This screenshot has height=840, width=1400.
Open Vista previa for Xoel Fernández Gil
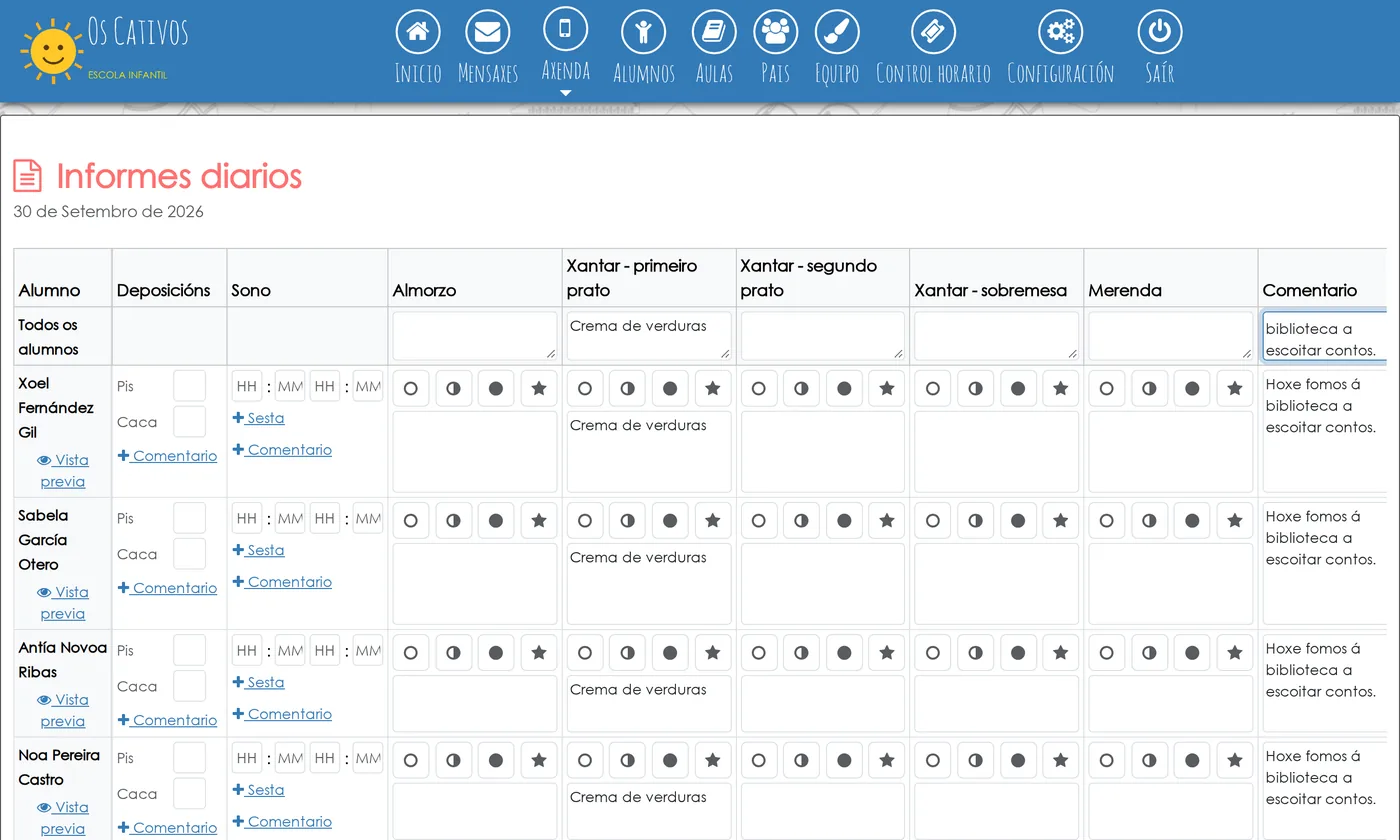click(x=63, y=470)
